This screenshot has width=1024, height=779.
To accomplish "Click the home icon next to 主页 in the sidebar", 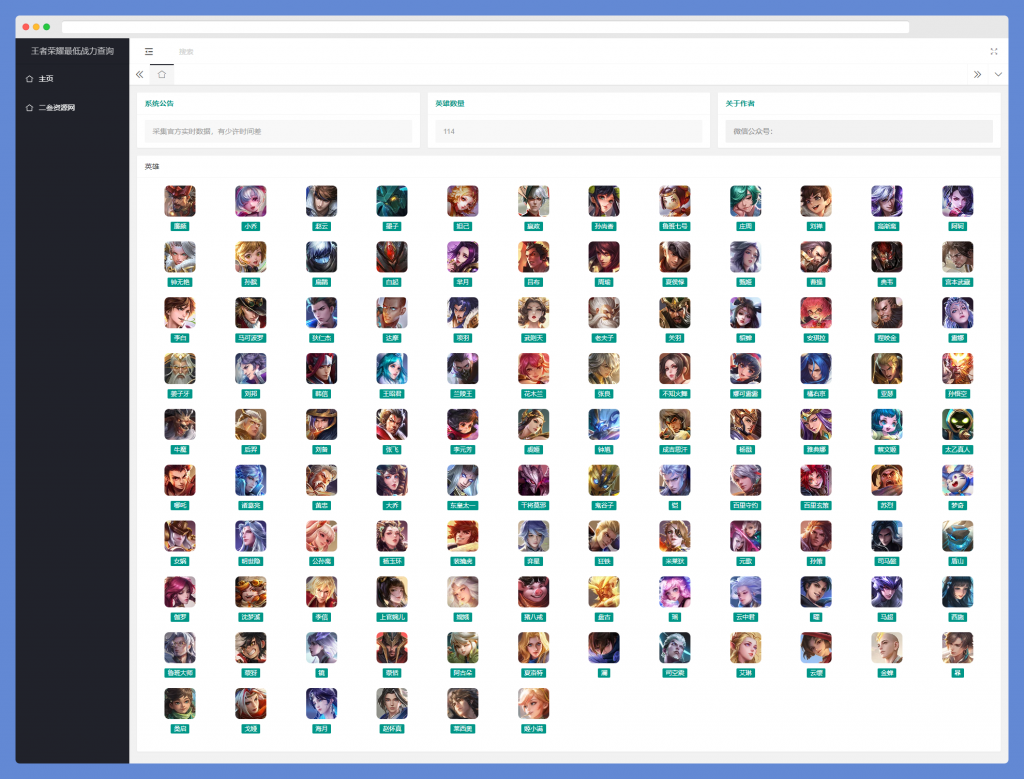I will point(29,79).
